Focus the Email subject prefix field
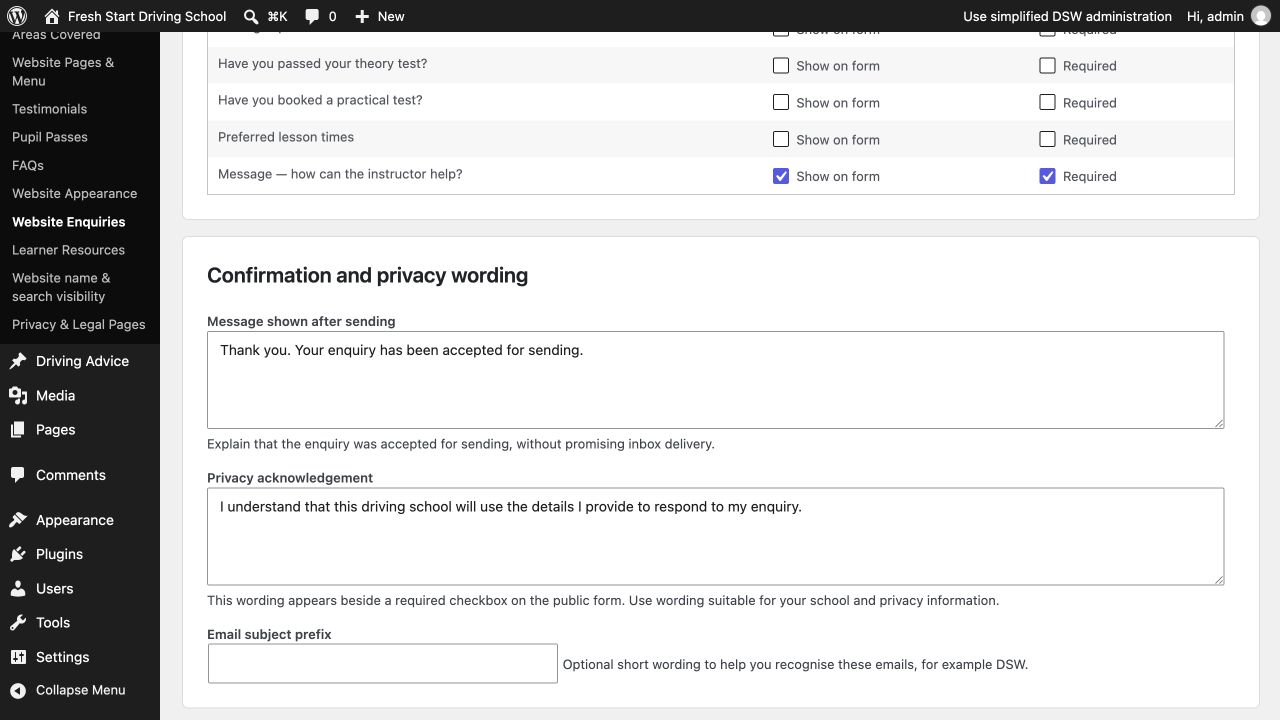1280x720 pixels. click(x=382, y=663)
